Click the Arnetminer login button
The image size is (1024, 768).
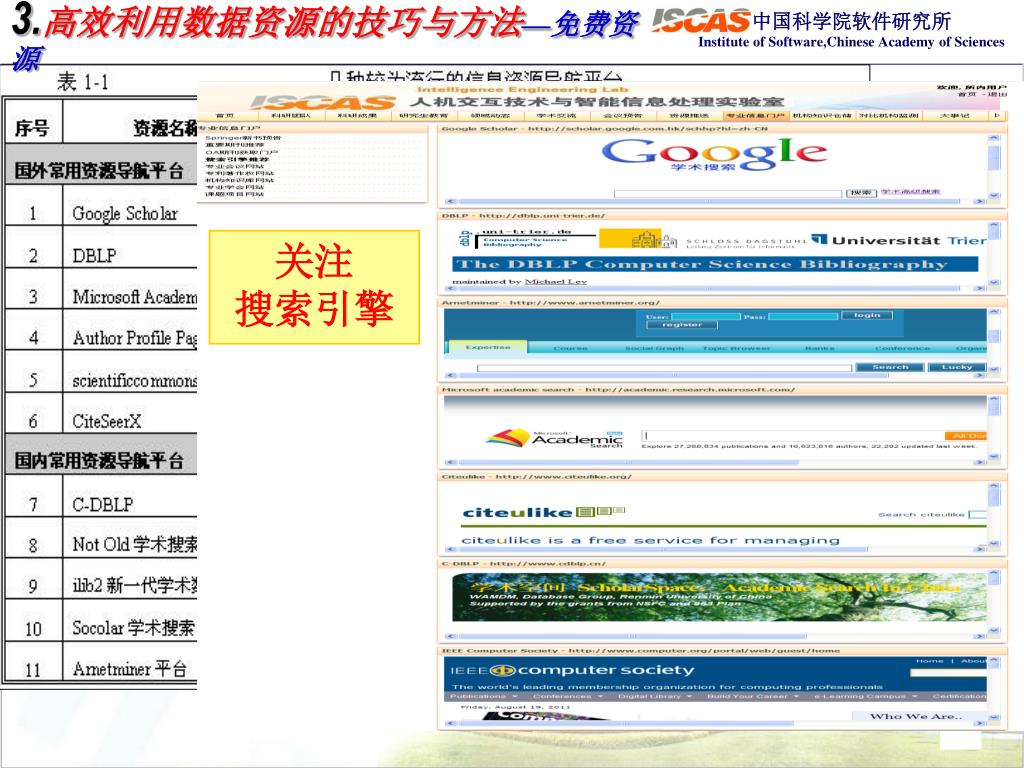click(x=867, y=315)
